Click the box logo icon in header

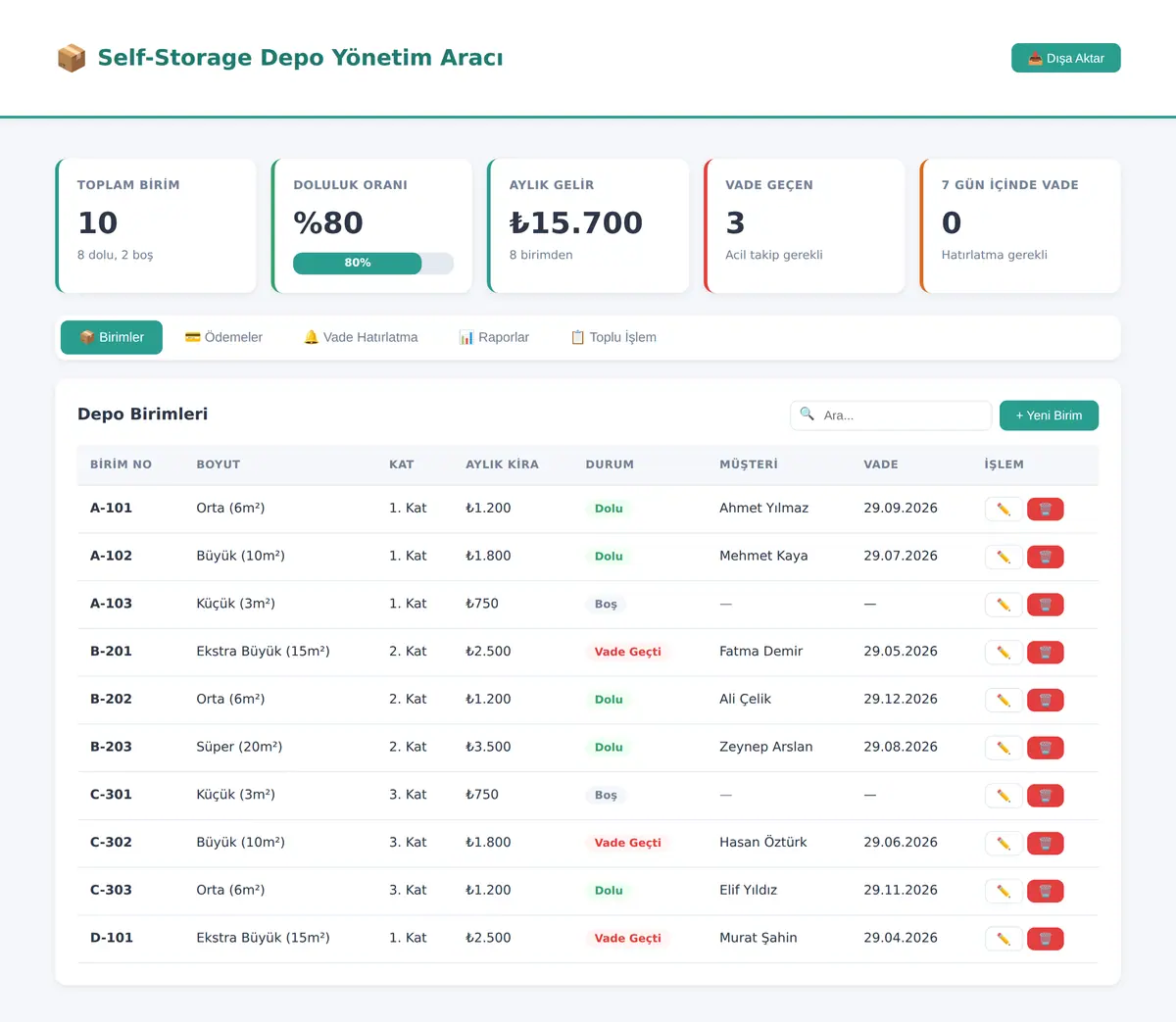pyautogui.click(x=72, y=58)
